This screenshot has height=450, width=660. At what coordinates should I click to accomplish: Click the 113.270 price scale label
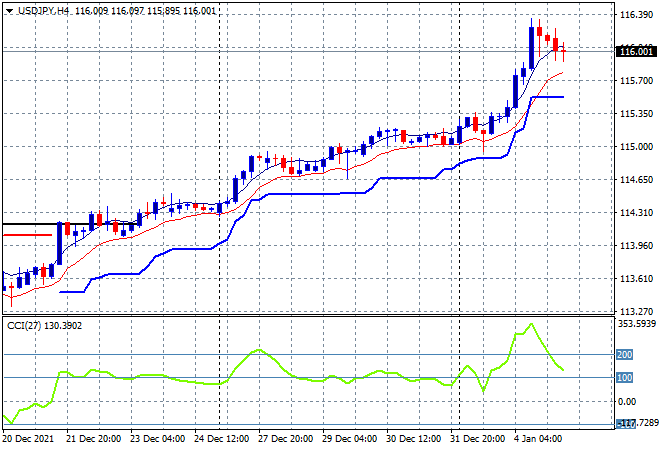[636, 312]
